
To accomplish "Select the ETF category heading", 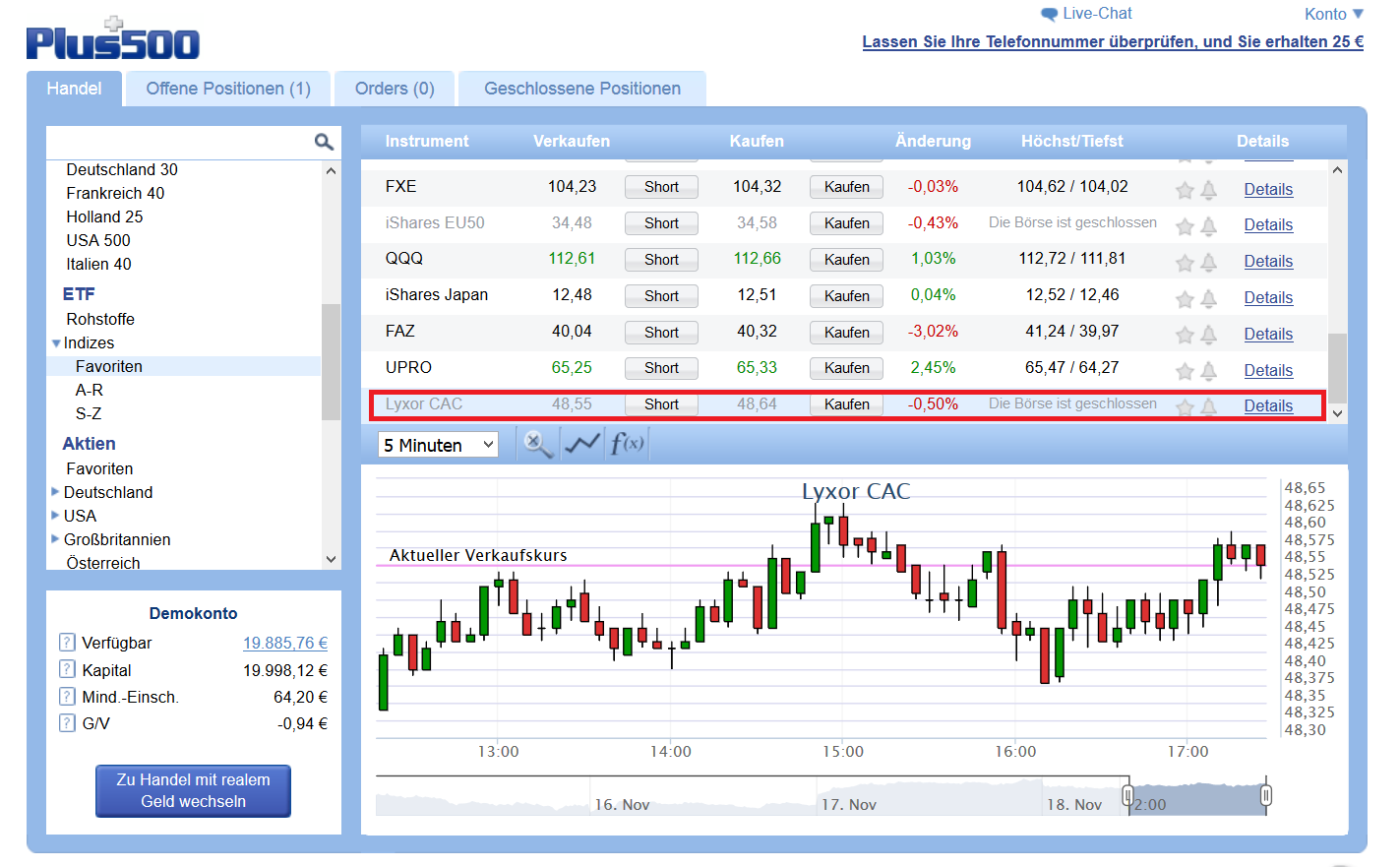I will 79,293.
